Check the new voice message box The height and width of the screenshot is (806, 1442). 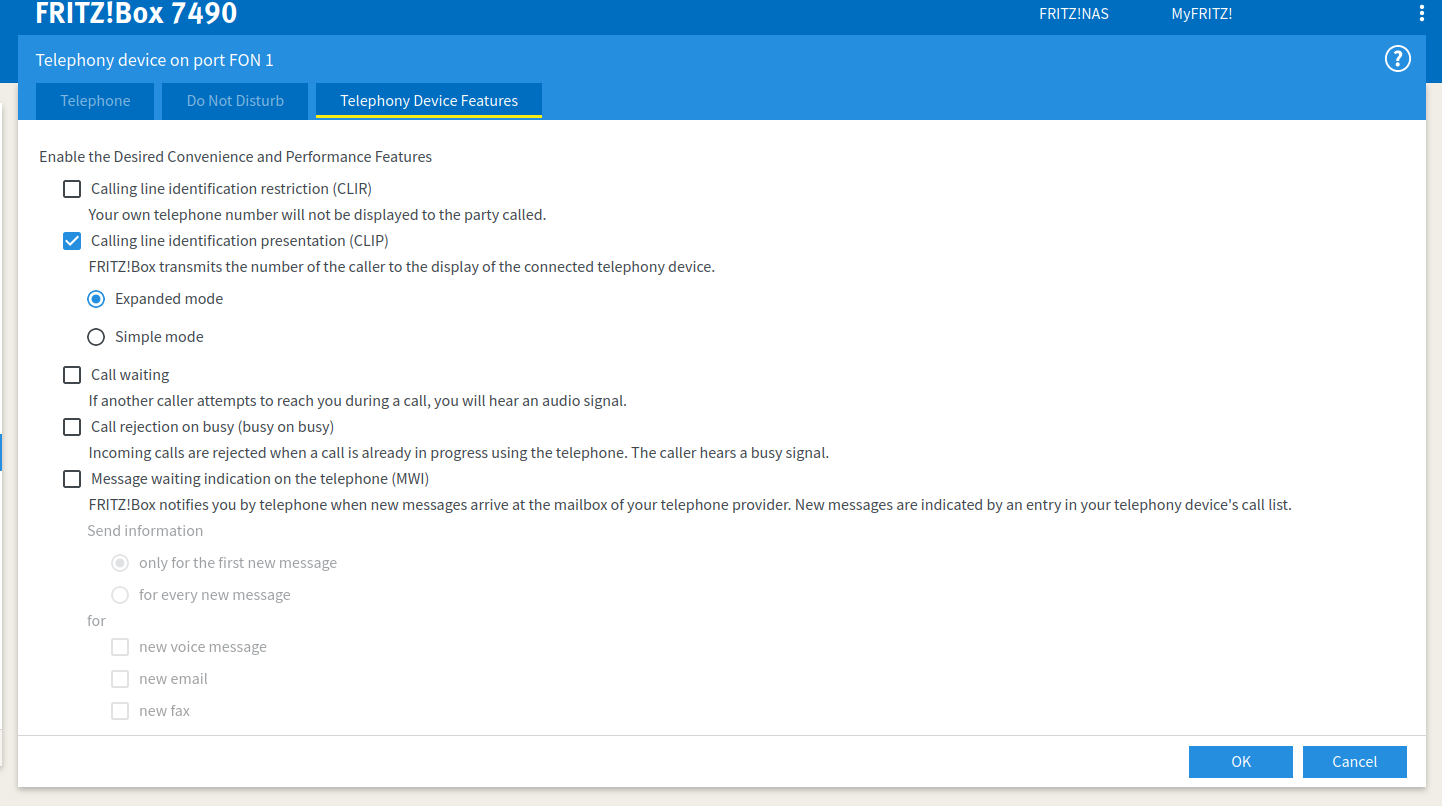pyautogui.click(x=120, y=647)
